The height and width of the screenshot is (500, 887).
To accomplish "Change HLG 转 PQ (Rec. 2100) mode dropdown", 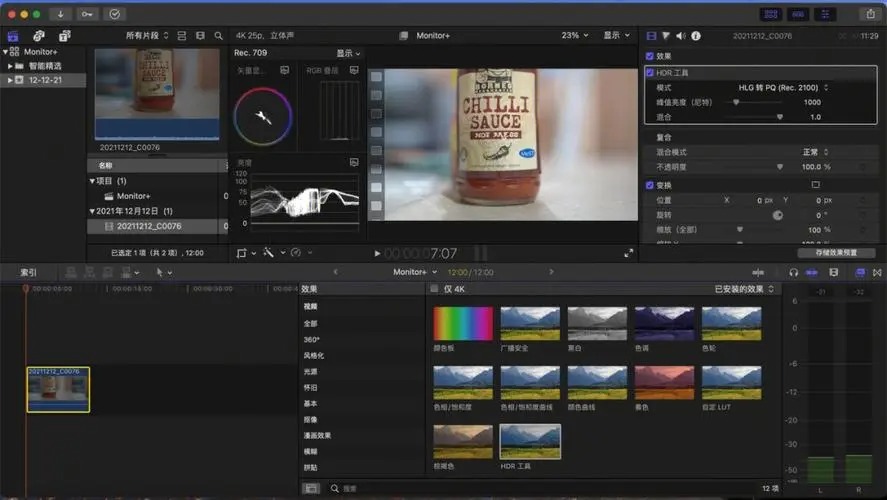I will pyautogui.click(x=783, y=88).
